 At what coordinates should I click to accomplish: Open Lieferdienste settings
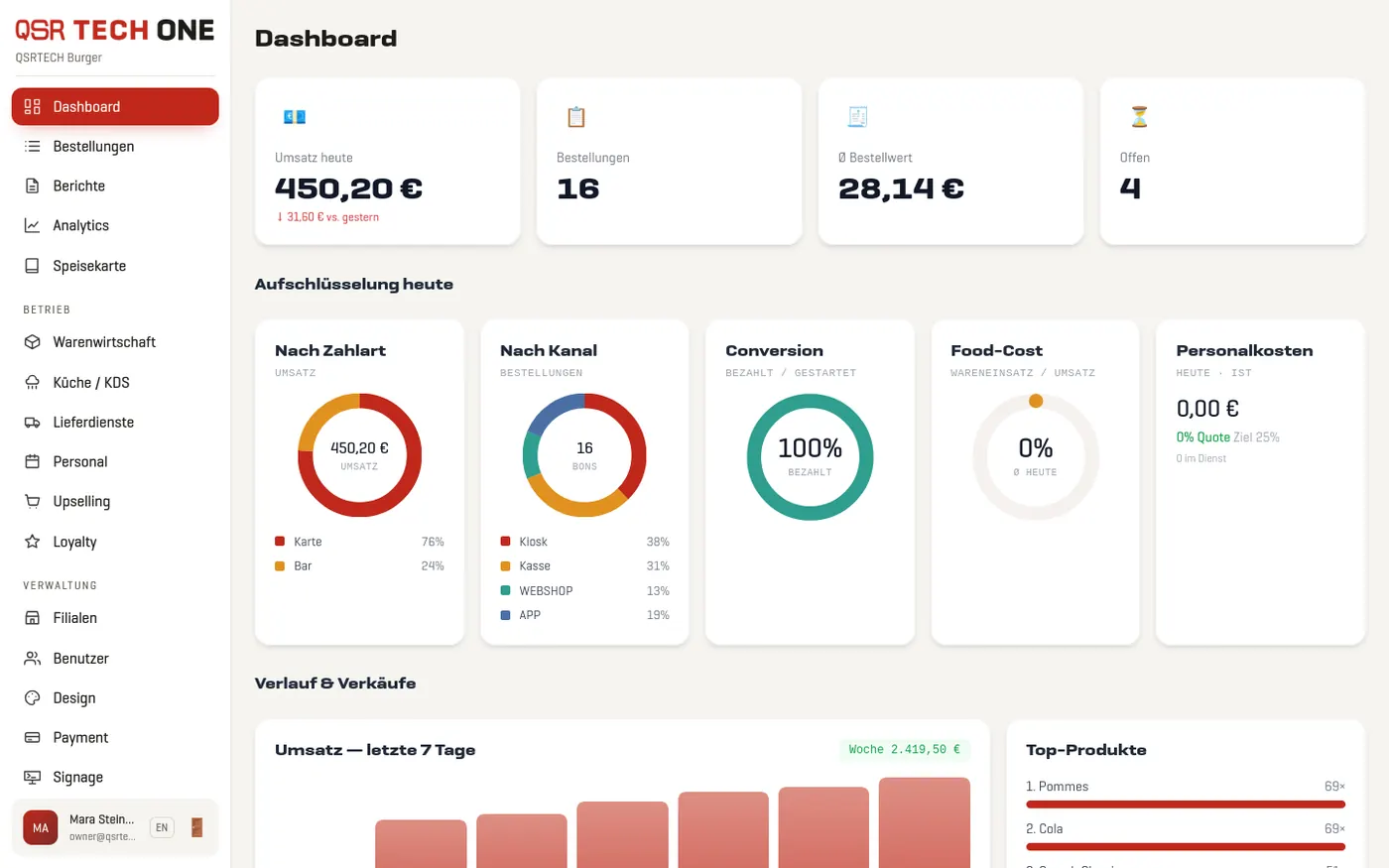[115, 423]
